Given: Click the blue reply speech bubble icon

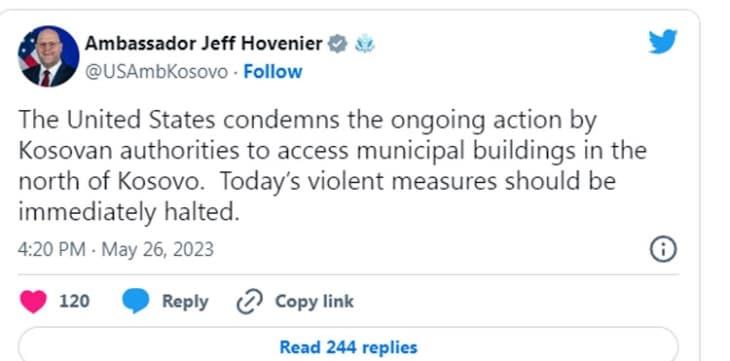Looking at the screenshot, I should [135, 301].
